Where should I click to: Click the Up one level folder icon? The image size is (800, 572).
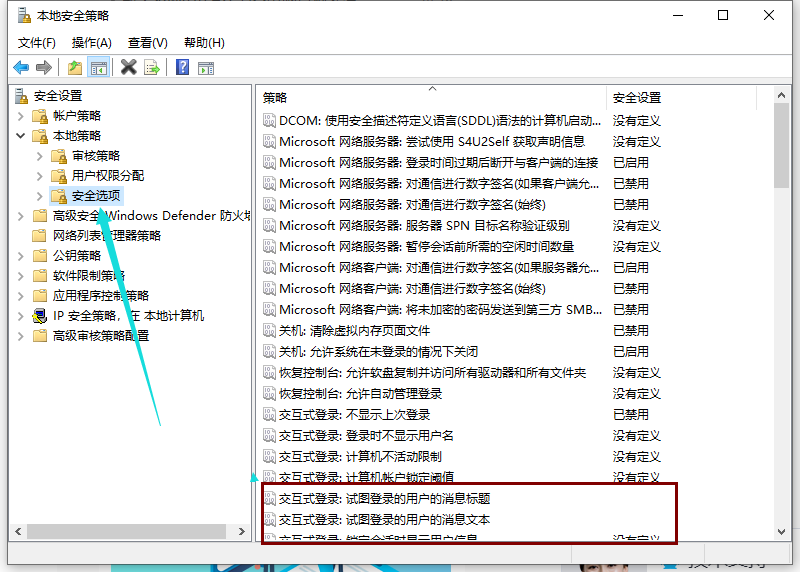(x=75, y=67)
